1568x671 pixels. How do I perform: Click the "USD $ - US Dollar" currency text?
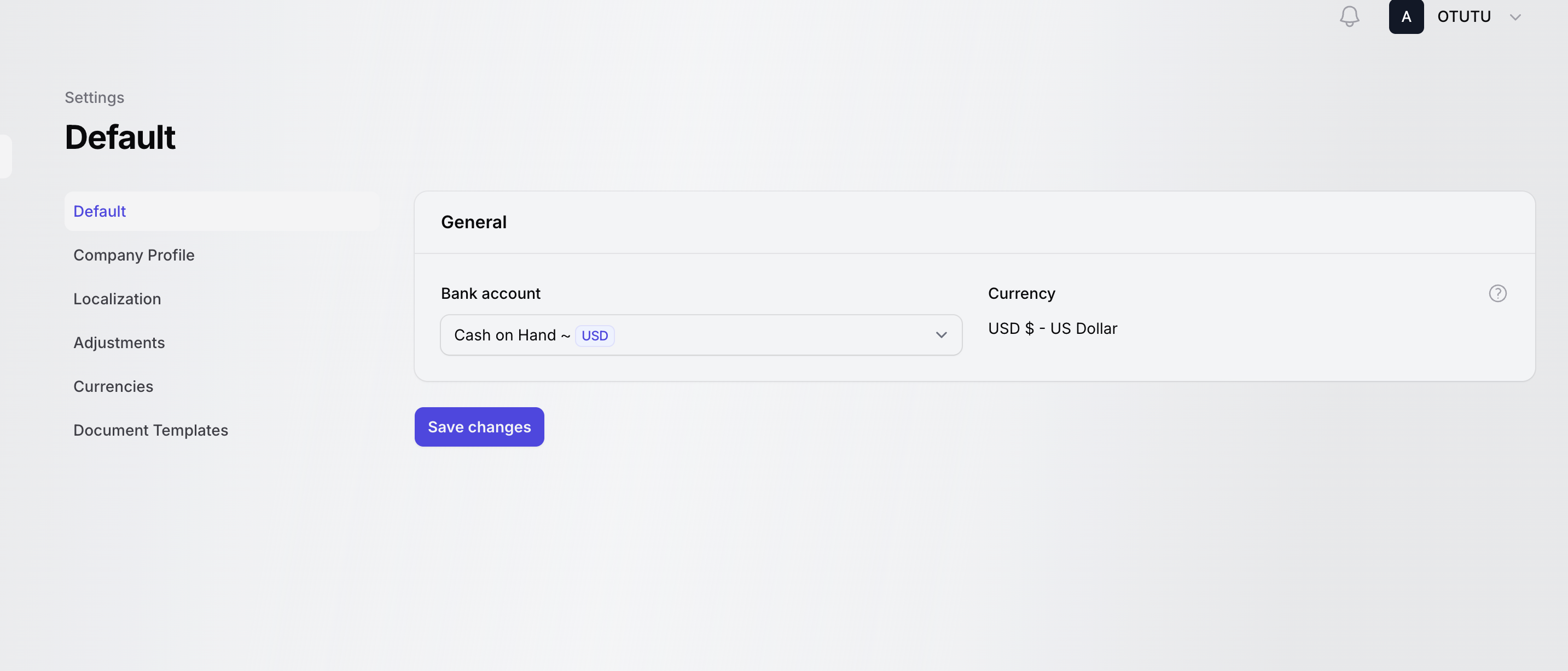[x=1053, y=329]
